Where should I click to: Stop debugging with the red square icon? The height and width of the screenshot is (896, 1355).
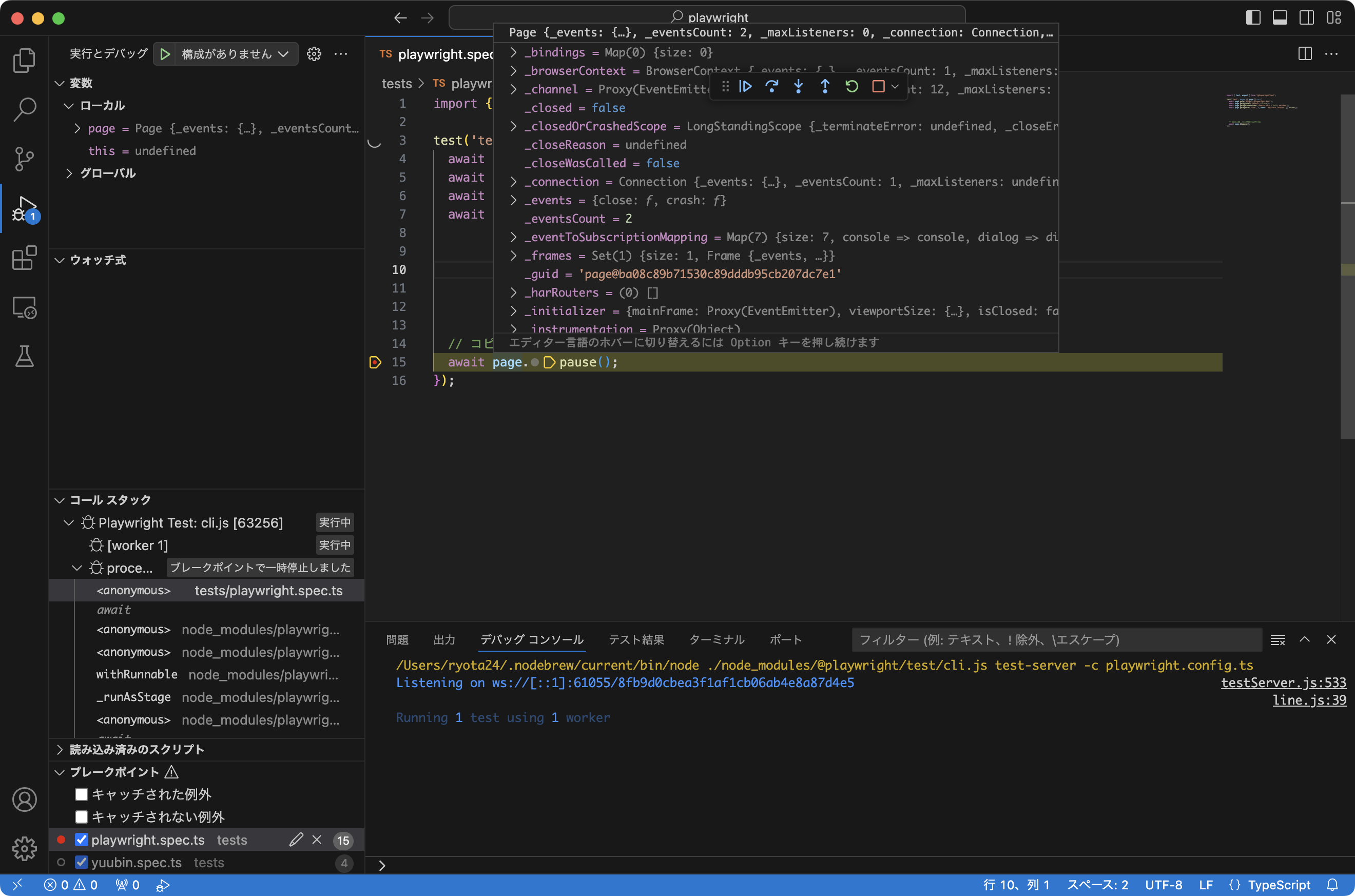pos(878,86)
